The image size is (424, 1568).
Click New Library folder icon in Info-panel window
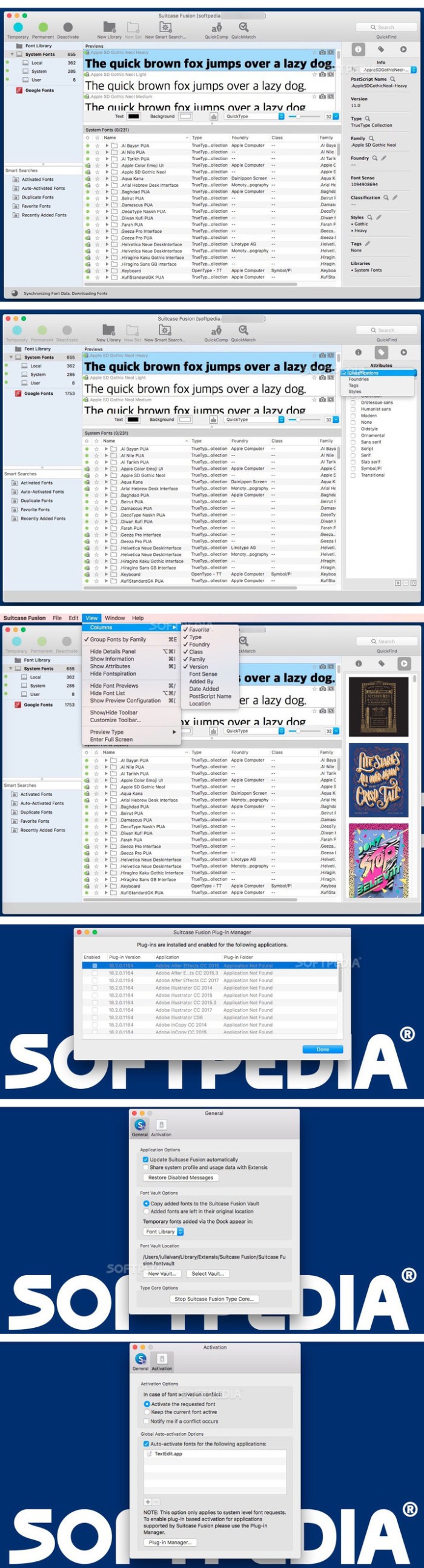coord(110,27)
